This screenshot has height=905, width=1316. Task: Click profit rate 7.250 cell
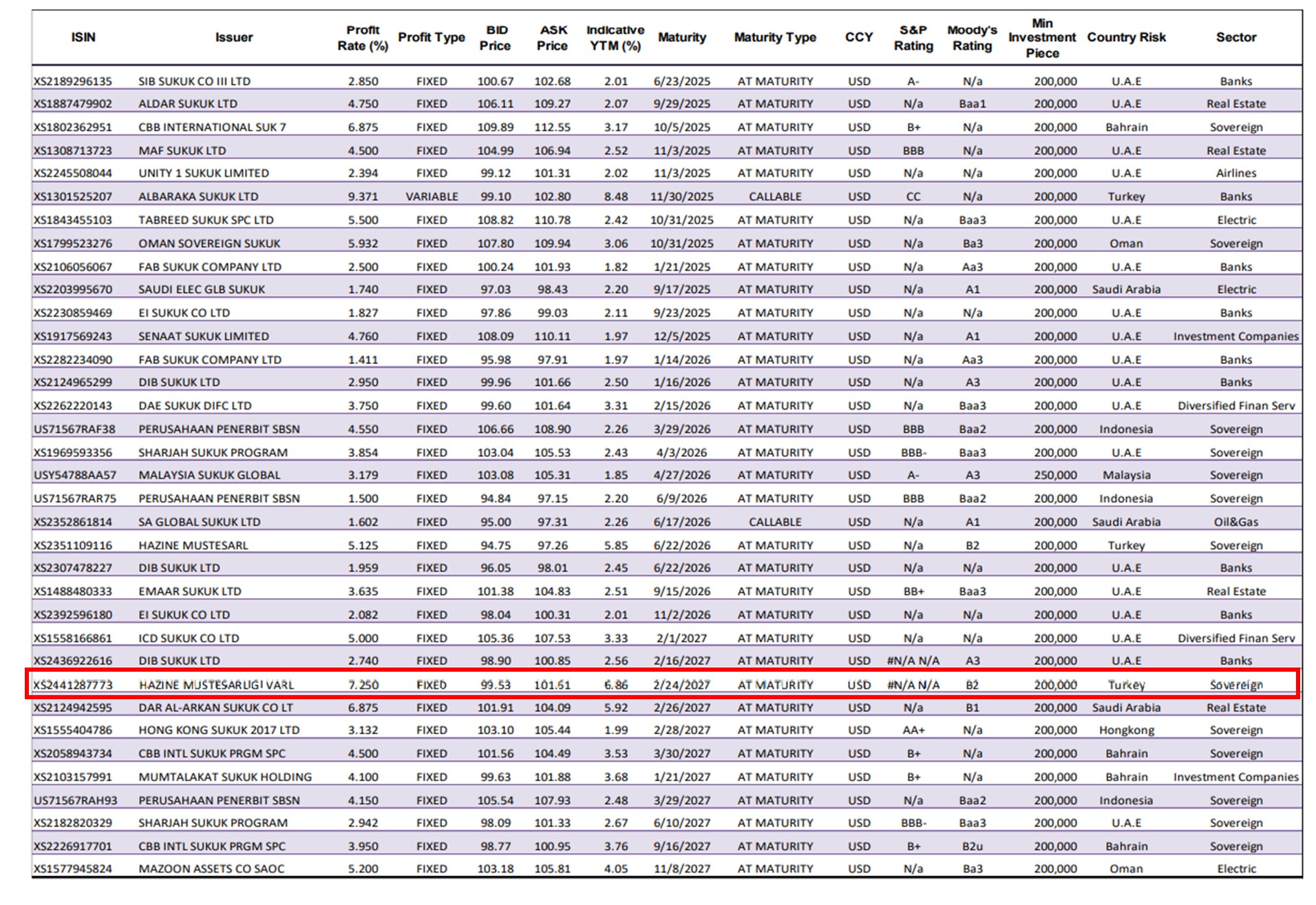click(x=363, y=685)
